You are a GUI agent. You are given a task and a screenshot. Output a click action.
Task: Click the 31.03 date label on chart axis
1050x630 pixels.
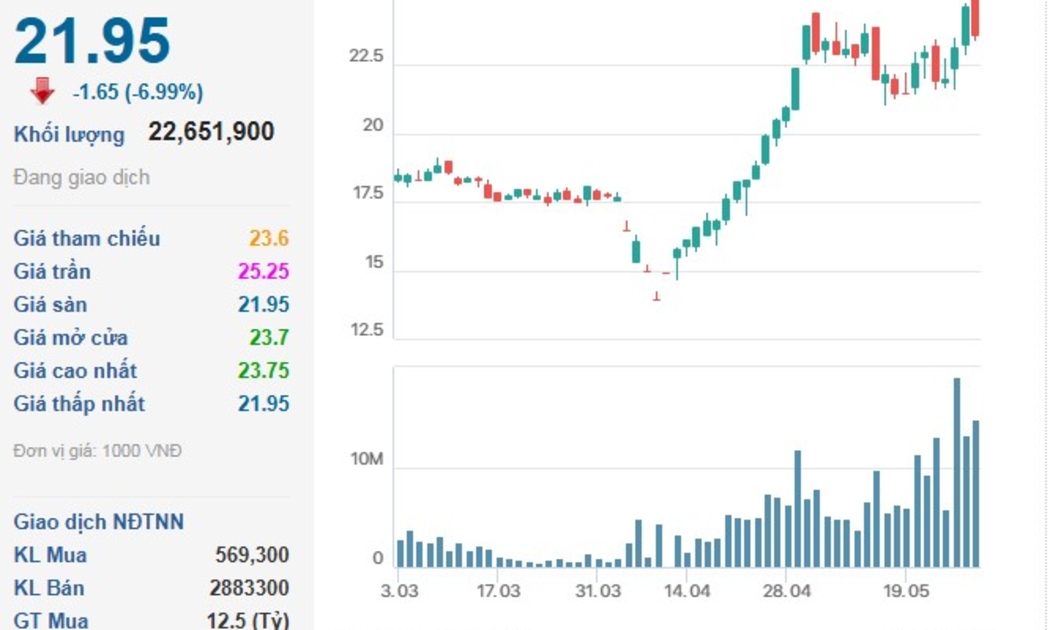tap(597, 591)
